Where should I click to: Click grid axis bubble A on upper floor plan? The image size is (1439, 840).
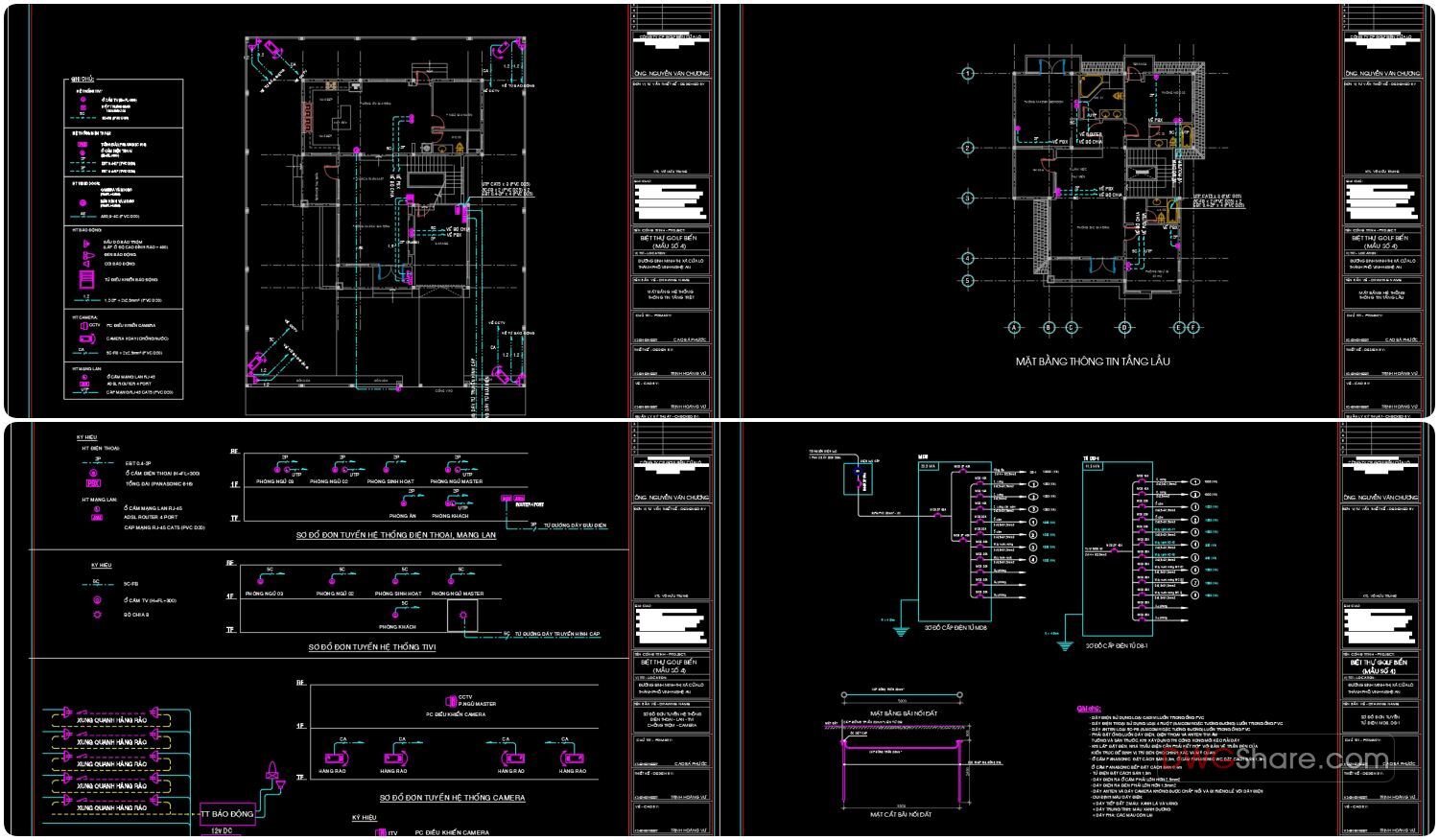[x=1012, y=328]
